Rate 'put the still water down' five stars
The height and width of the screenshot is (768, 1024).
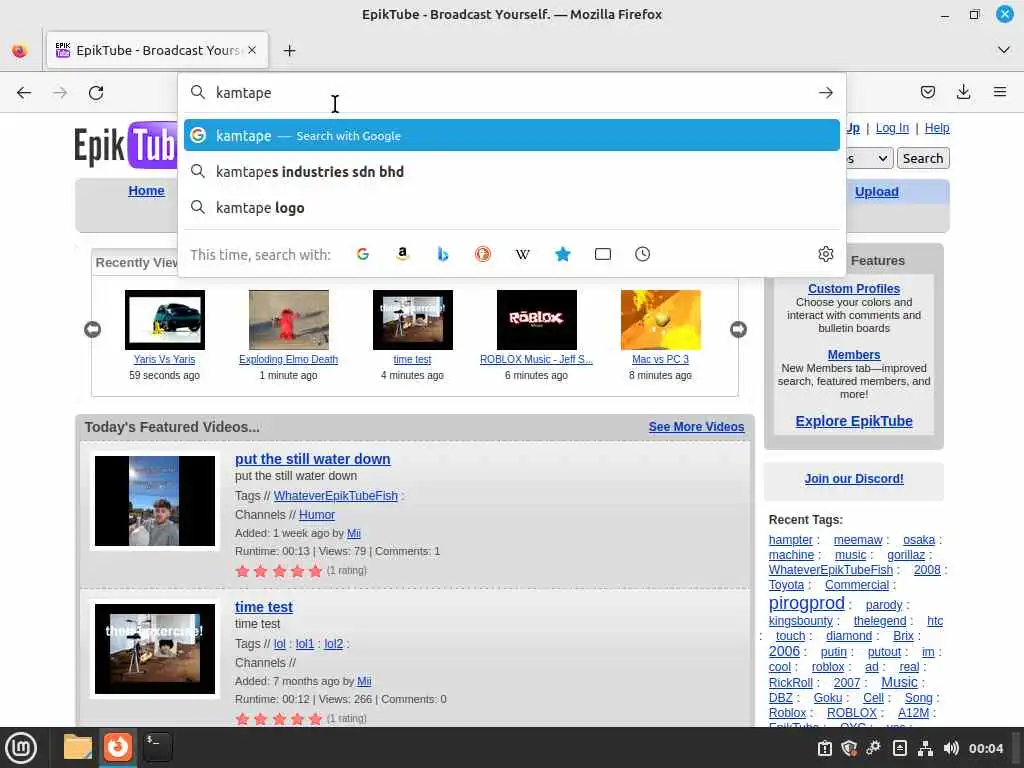tap(315, 571)
